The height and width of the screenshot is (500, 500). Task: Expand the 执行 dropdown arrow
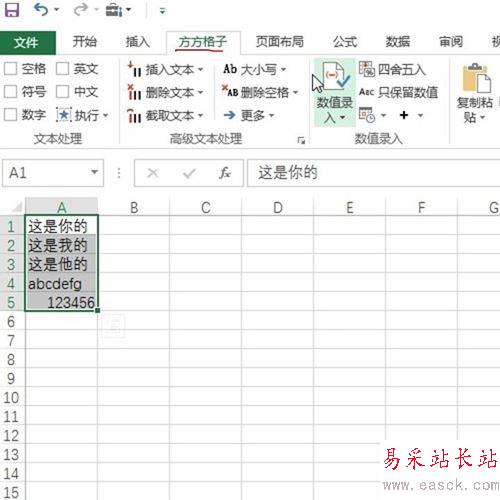click(x=106, y=115)
